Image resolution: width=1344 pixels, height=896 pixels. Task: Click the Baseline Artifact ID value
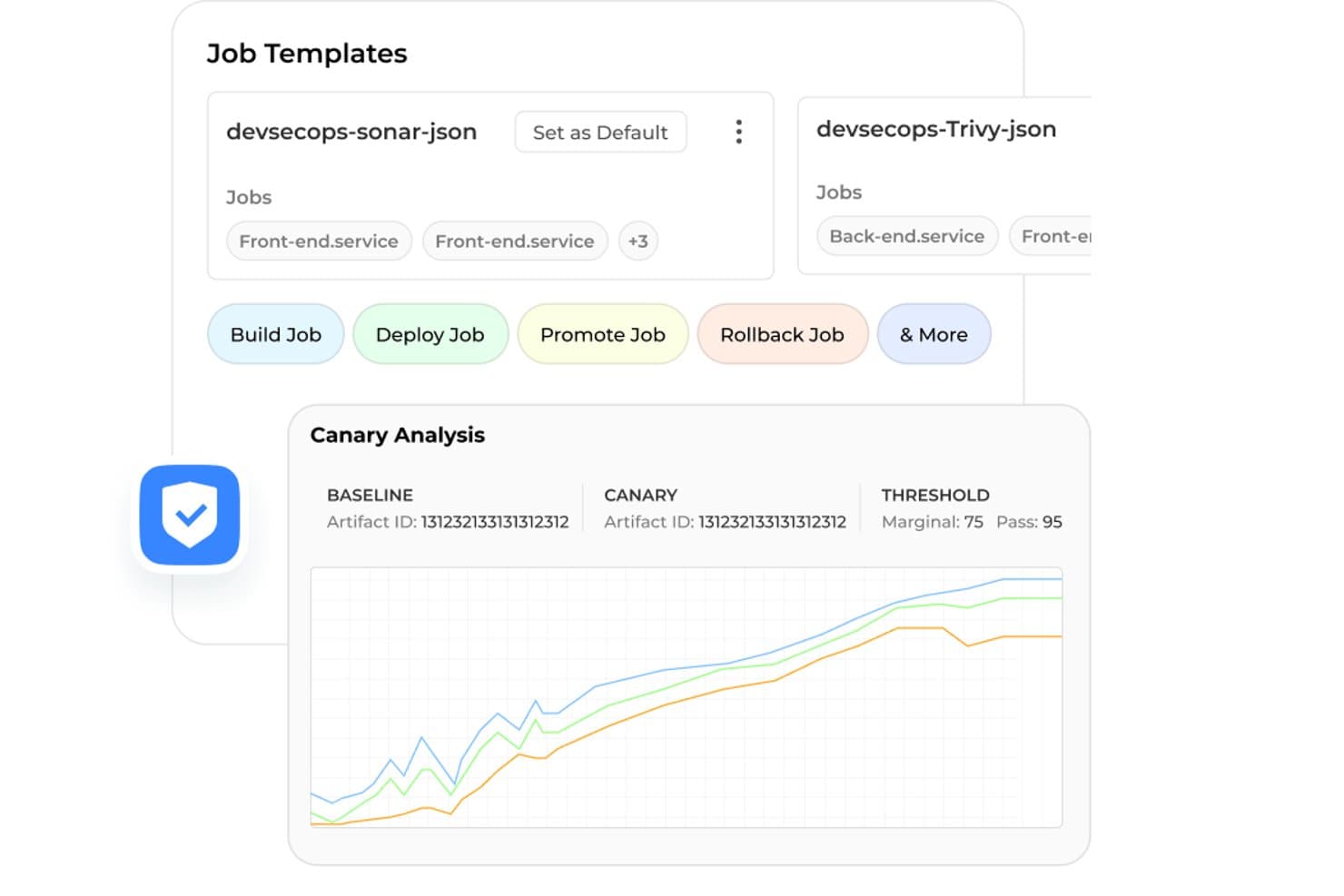tap(495, 522)
